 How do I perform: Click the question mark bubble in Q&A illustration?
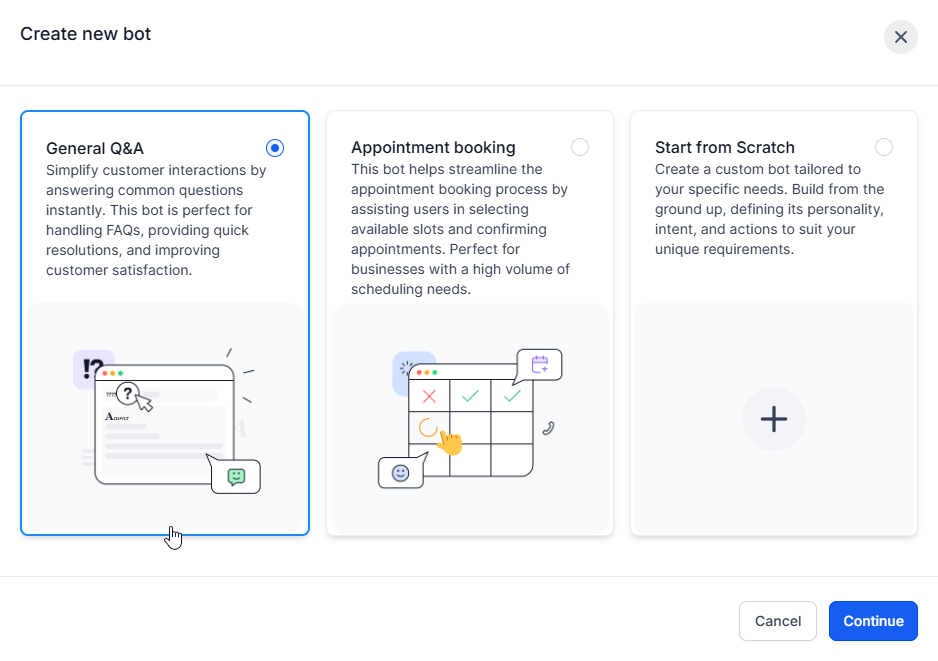tap(126, 392)
